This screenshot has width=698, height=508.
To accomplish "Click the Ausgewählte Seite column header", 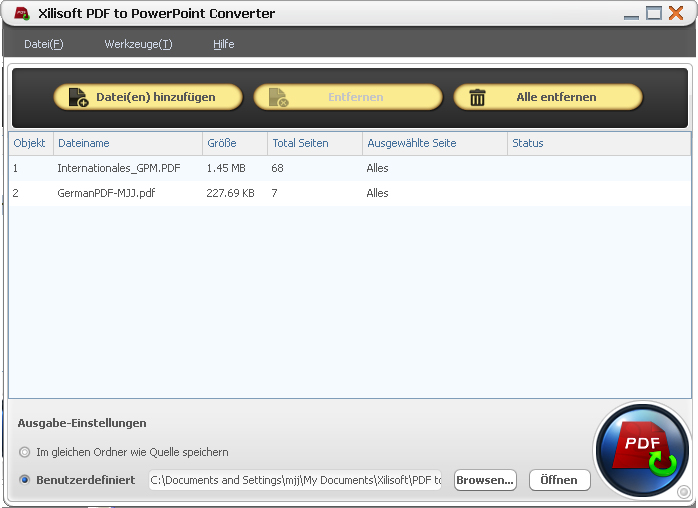I will pos(435,143).
